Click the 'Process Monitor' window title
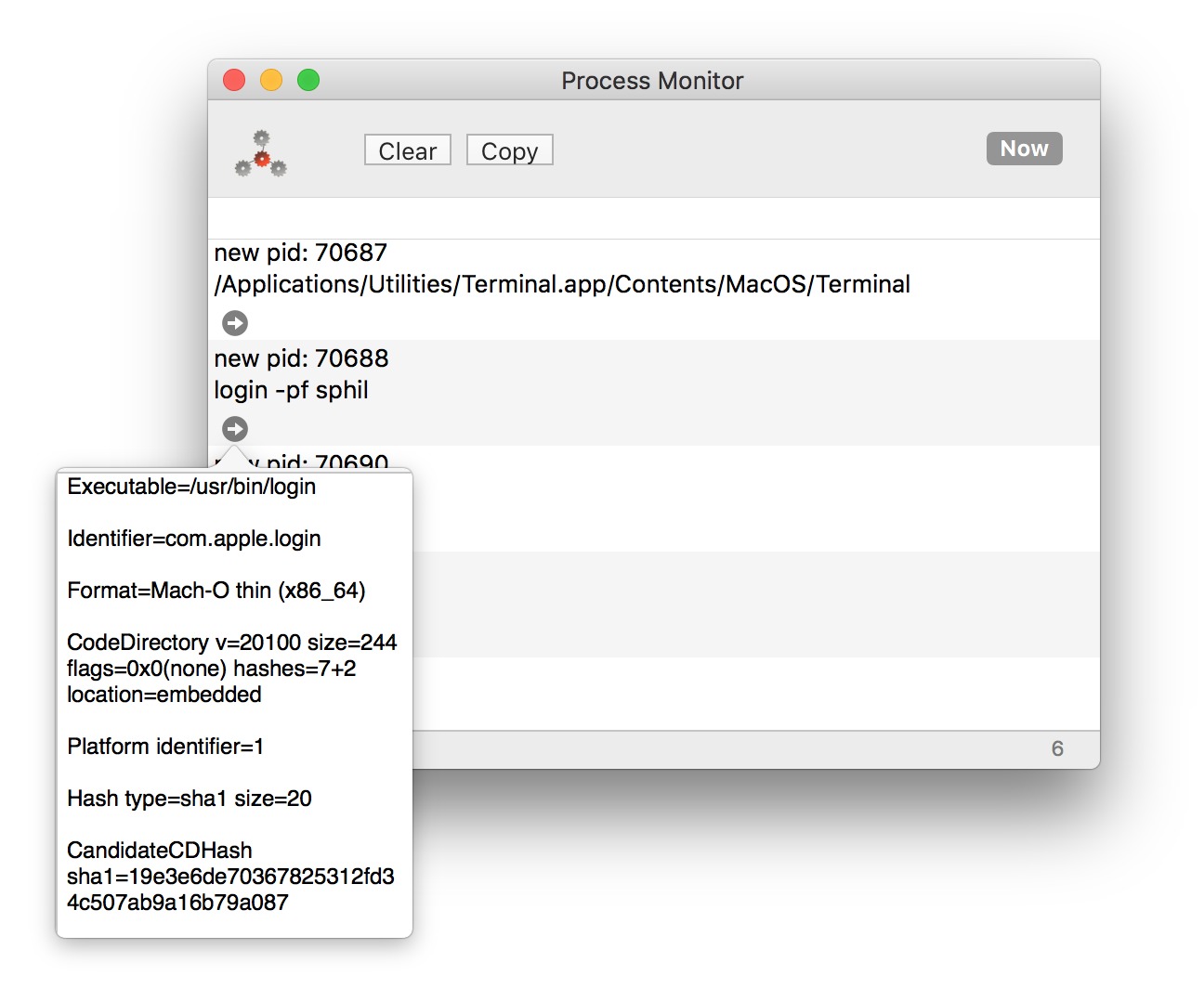 point(652,81)
